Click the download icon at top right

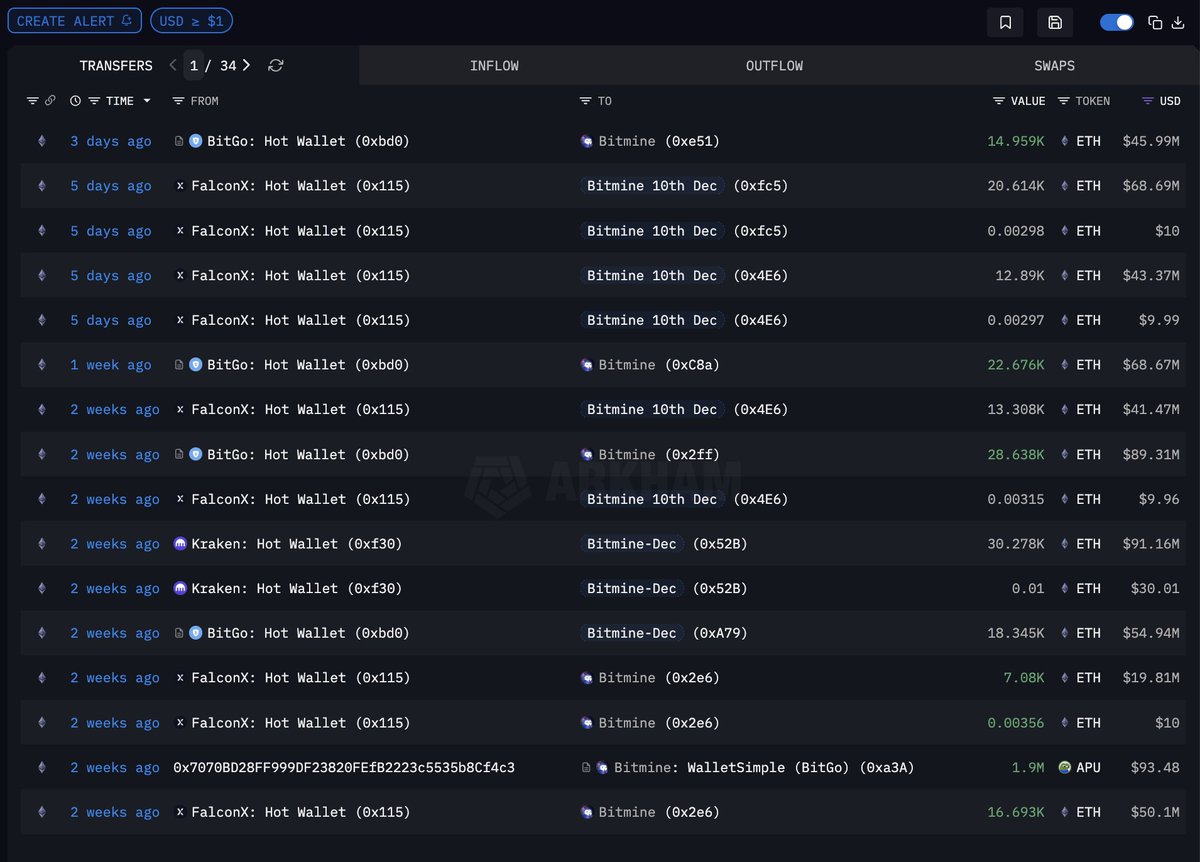tap(1177, 22)
